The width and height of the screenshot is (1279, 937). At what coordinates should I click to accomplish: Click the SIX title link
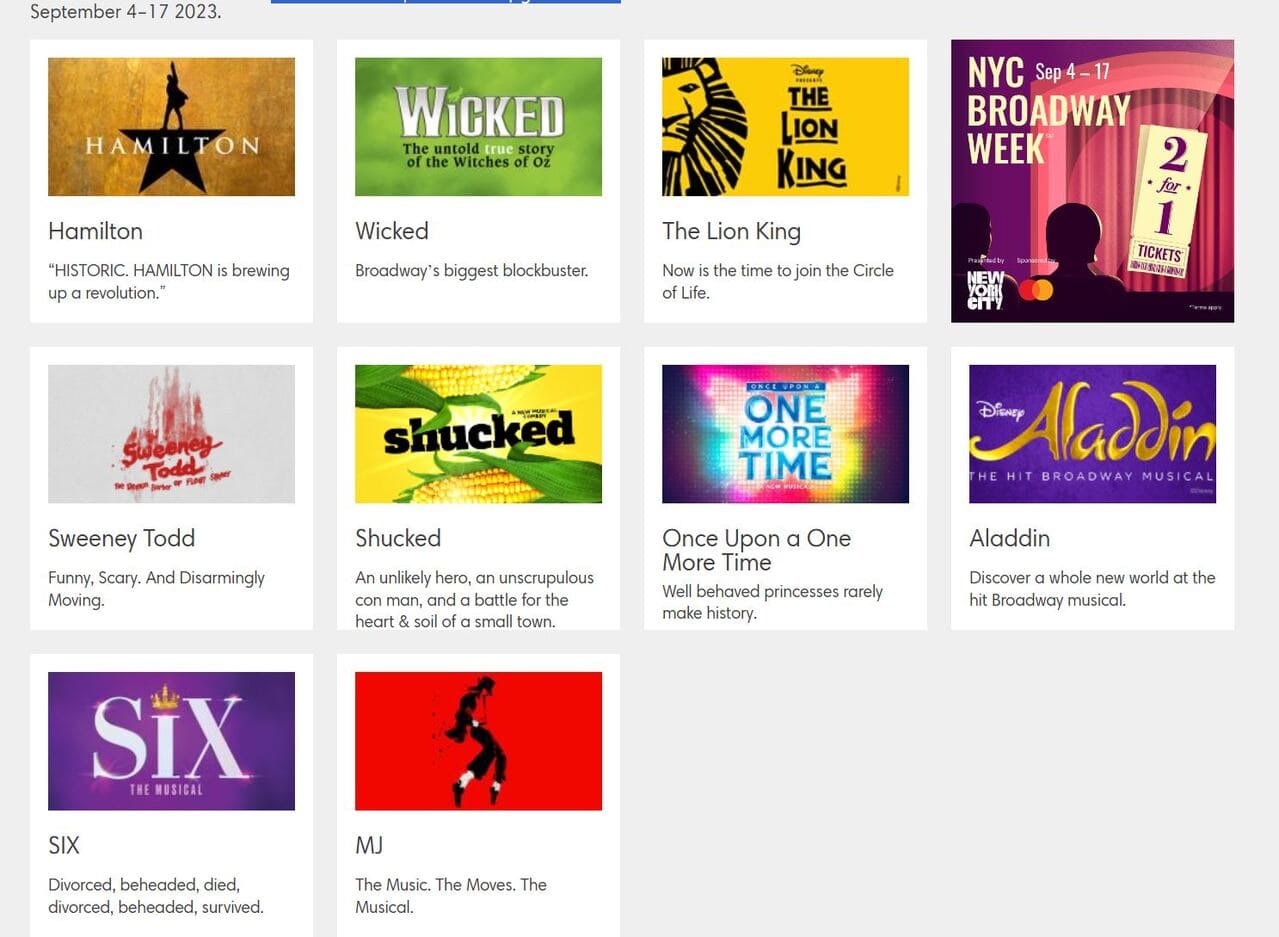(64, 845)
